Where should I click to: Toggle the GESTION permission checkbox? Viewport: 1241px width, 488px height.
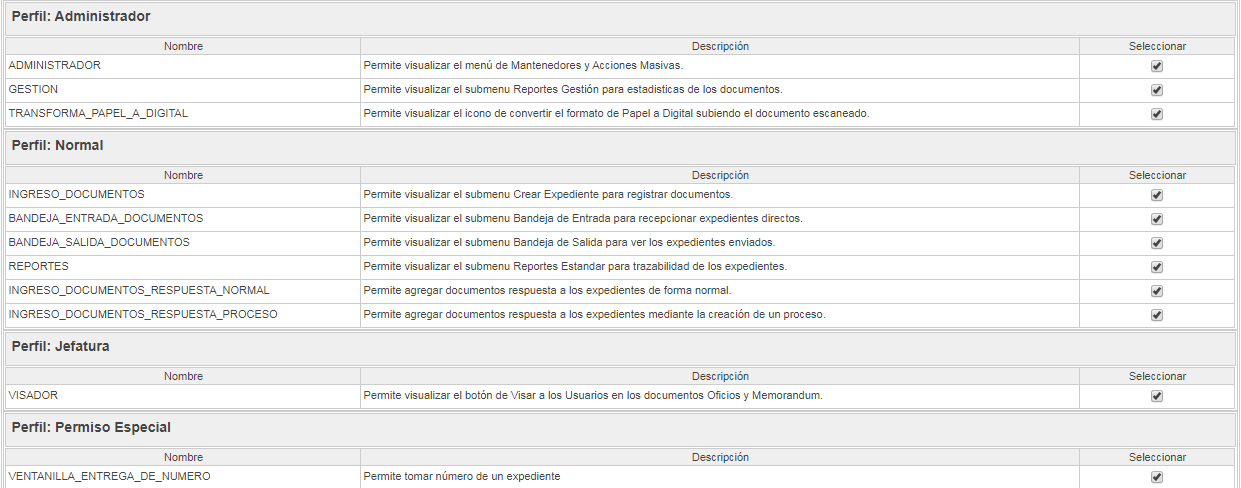click(x=1157, y=90)
